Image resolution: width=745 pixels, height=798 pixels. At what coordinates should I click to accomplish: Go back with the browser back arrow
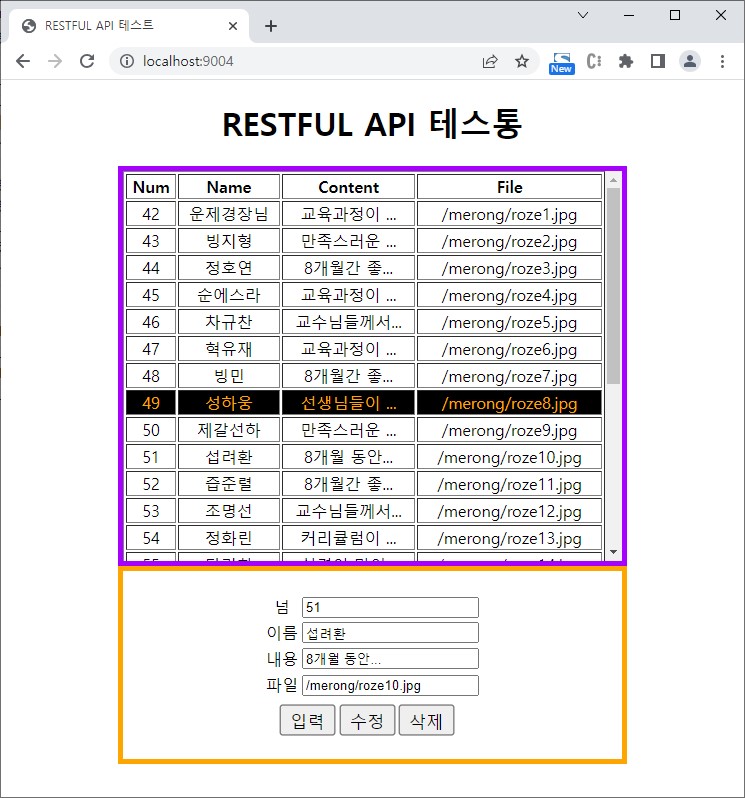(23, 62)
